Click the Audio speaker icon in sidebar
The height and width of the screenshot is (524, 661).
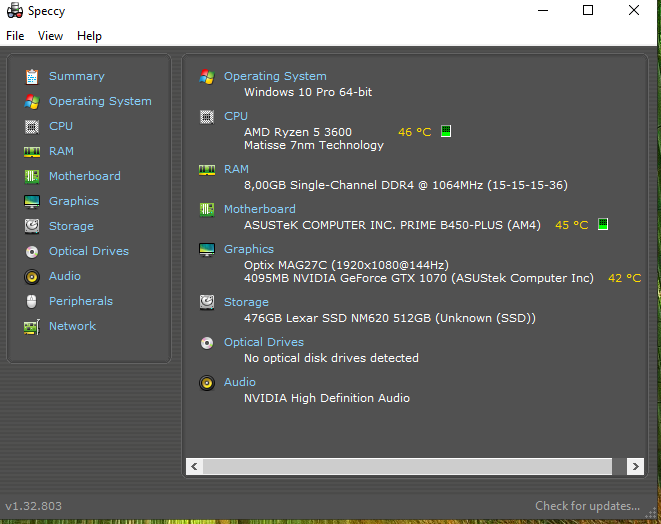pos(32,277)
